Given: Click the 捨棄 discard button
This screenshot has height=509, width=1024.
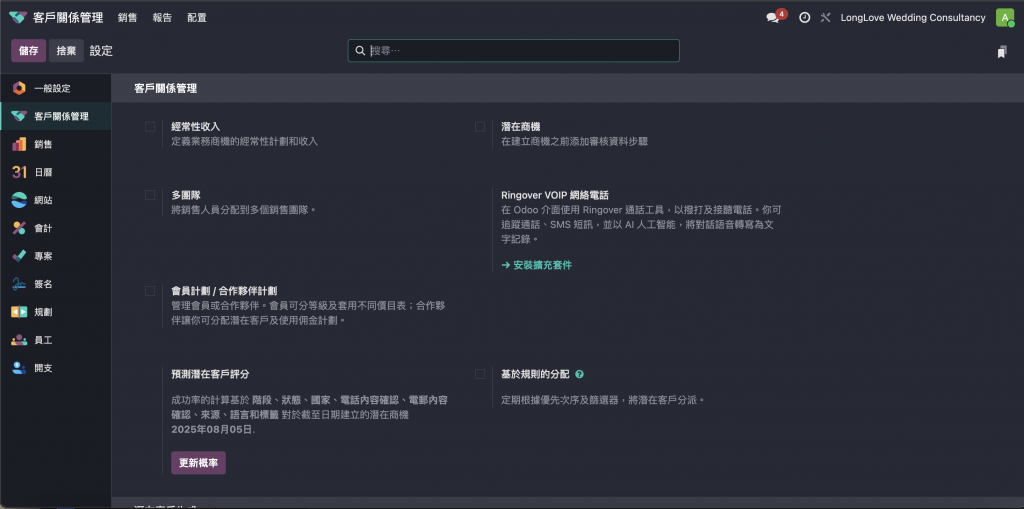Looking at the screenshot, I should 66,51.
